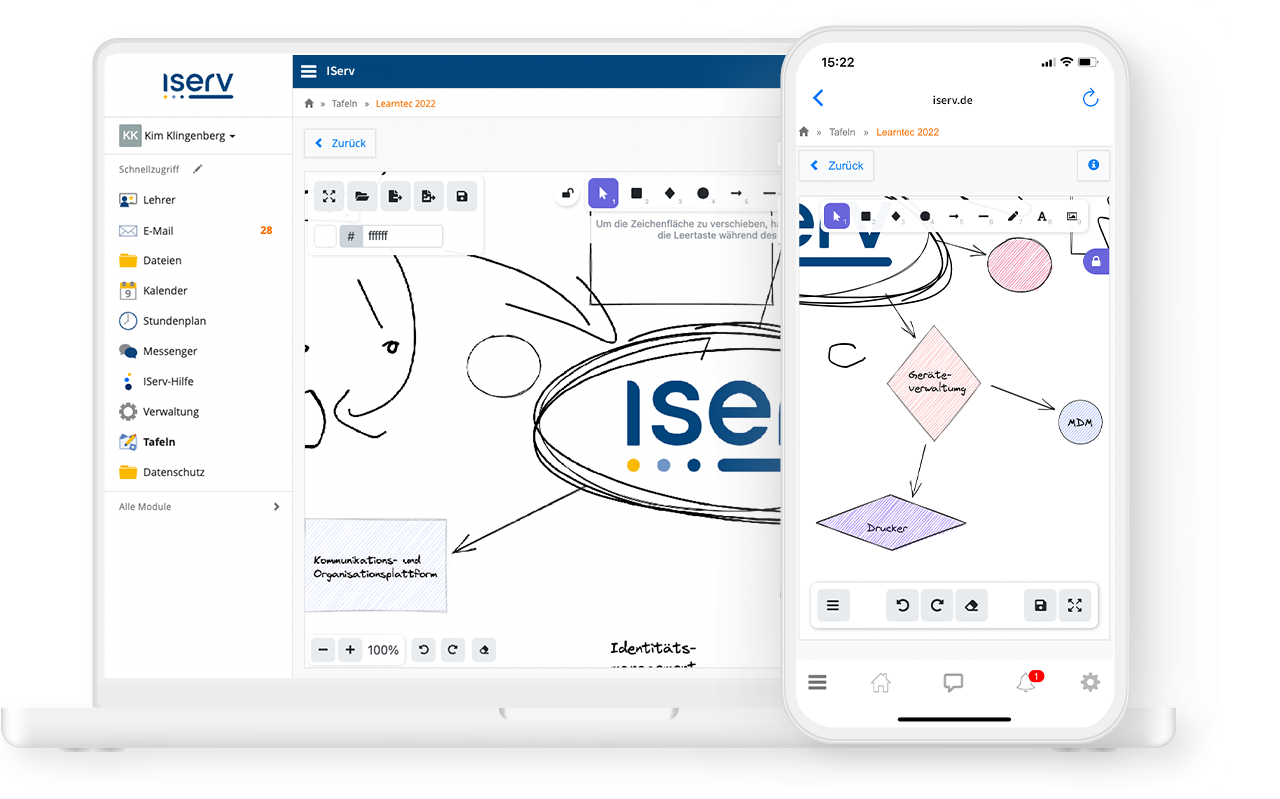Zoom in with the plus button on laptop

click(350, 650)
